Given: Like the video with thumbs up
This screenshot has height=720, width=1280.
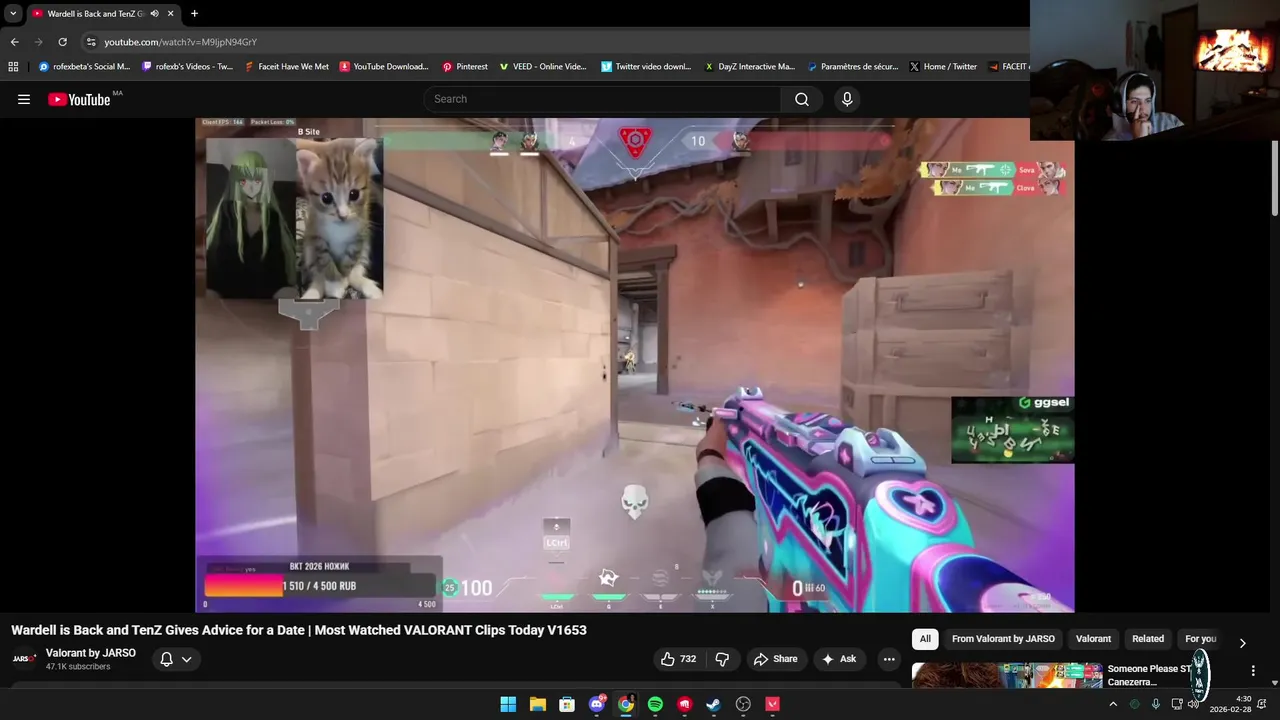Looking at the screenshot, I should click(x=678, y=659).
